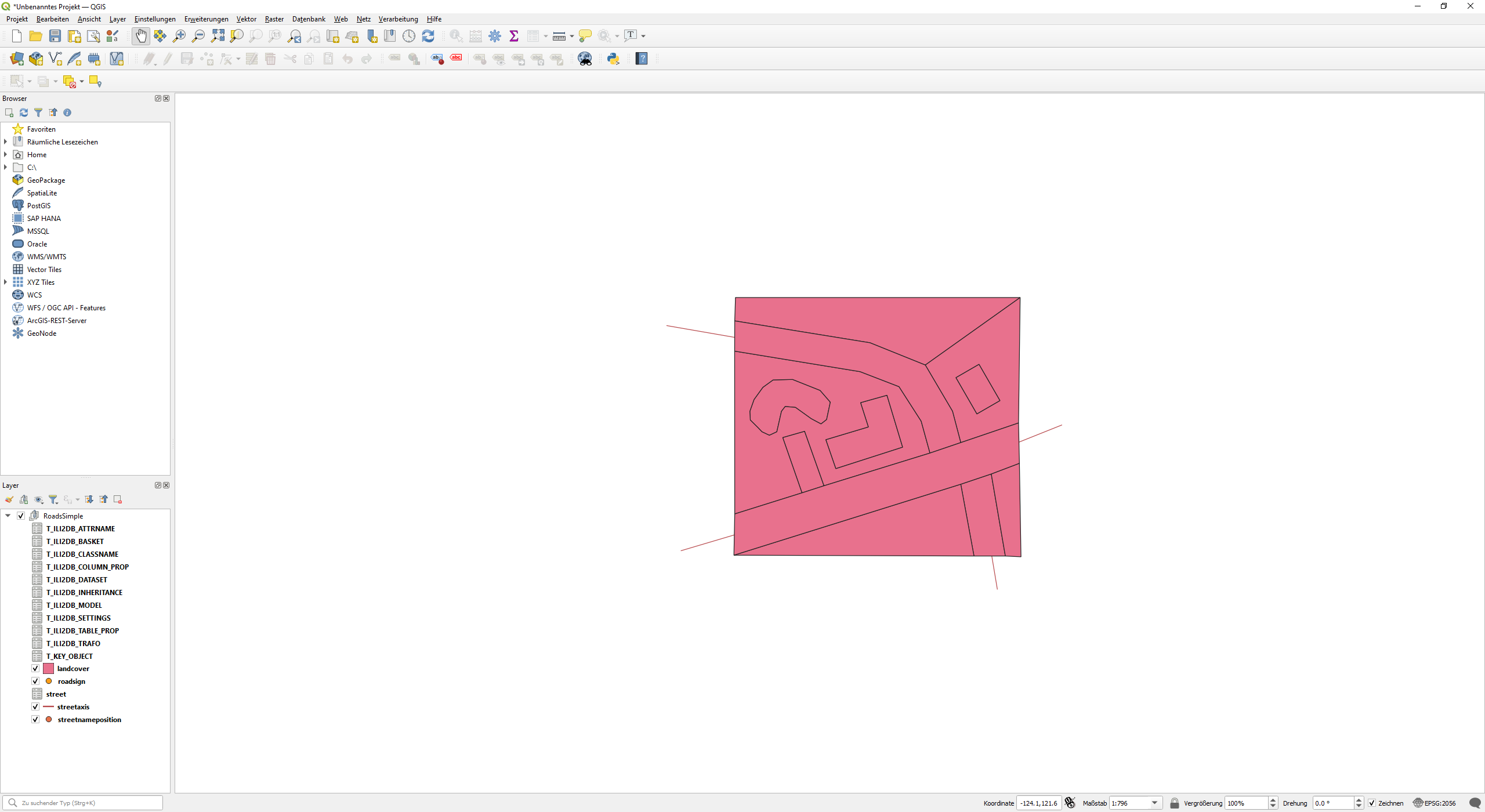Uncheck the landcover layer visibility
This screenshot has width=1485, height=812.
35,668
